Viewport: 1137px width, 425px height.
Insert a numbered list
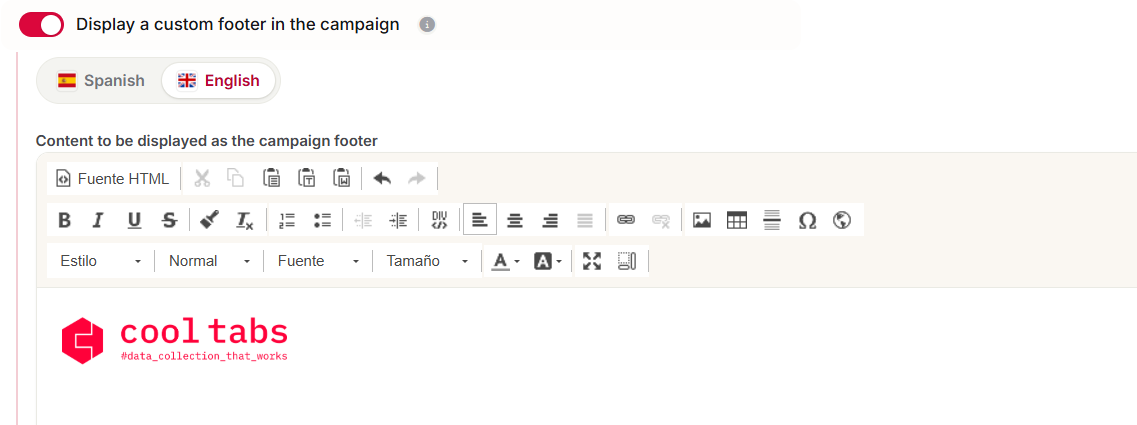click(x=286, y=220)
